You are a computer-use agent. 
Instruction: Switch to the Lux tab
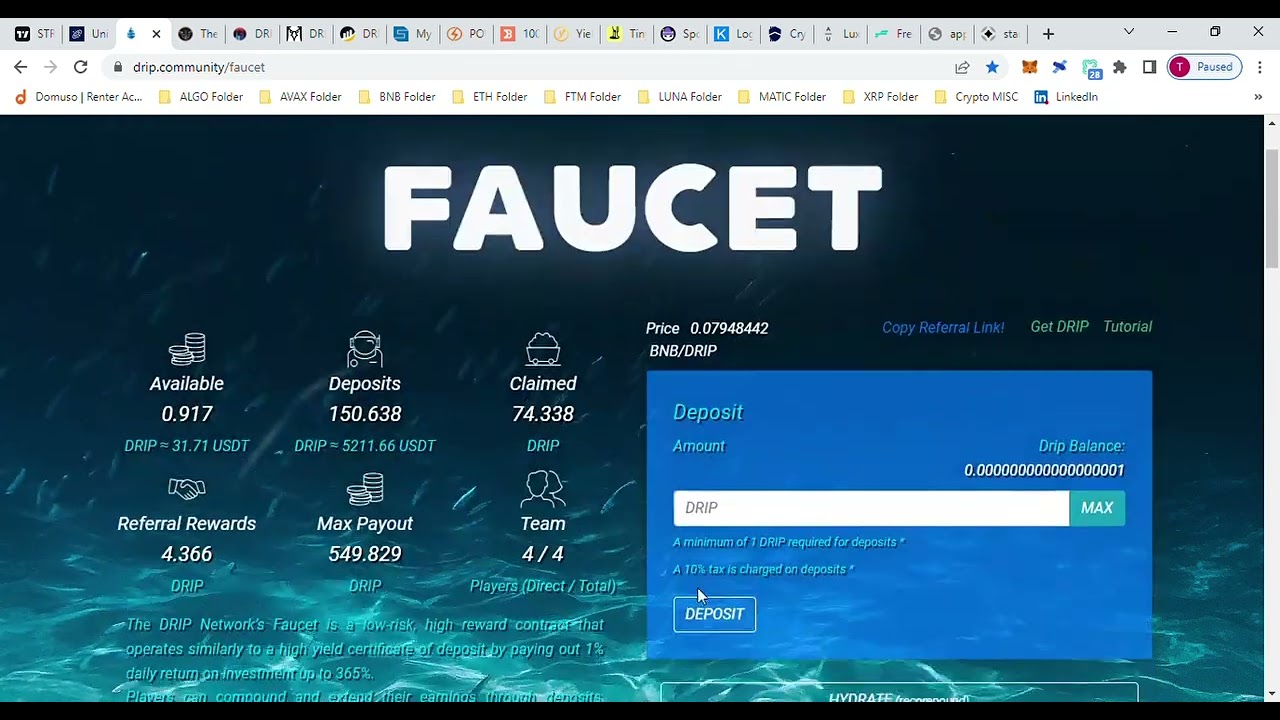pos(841,34)
